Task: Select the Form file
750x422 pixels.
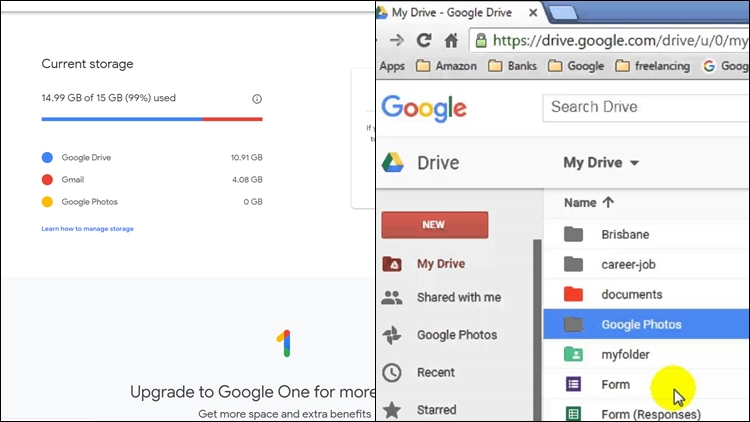Action: (x=646, y=384)
